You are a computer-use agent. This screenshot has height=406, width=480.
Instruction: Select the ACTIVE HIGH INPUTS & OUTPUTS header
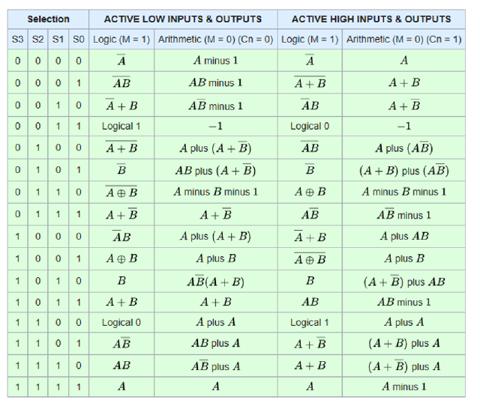click(x=371, y=19)
